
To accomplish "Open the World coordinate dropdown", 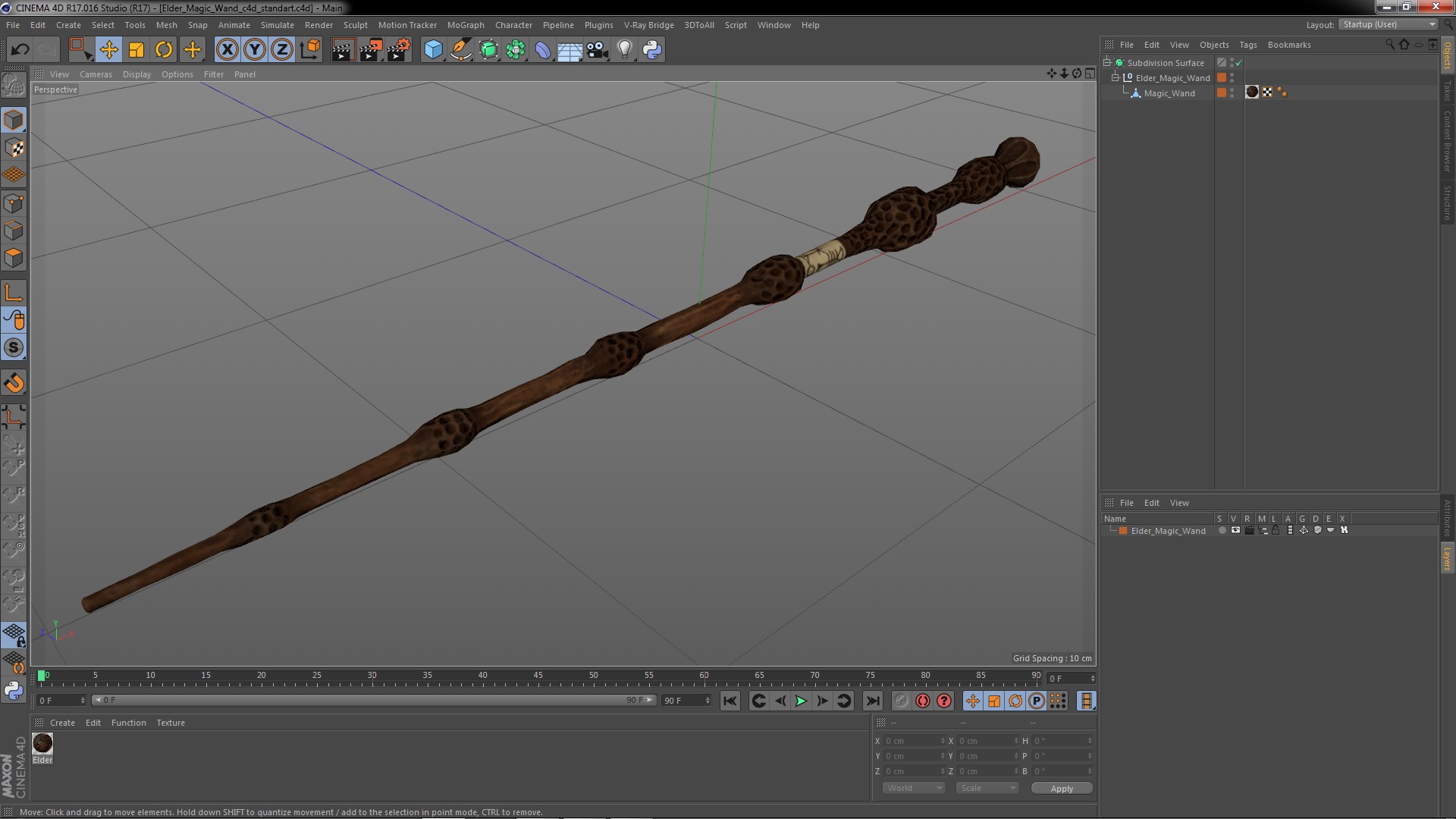I will click(914, 788).
